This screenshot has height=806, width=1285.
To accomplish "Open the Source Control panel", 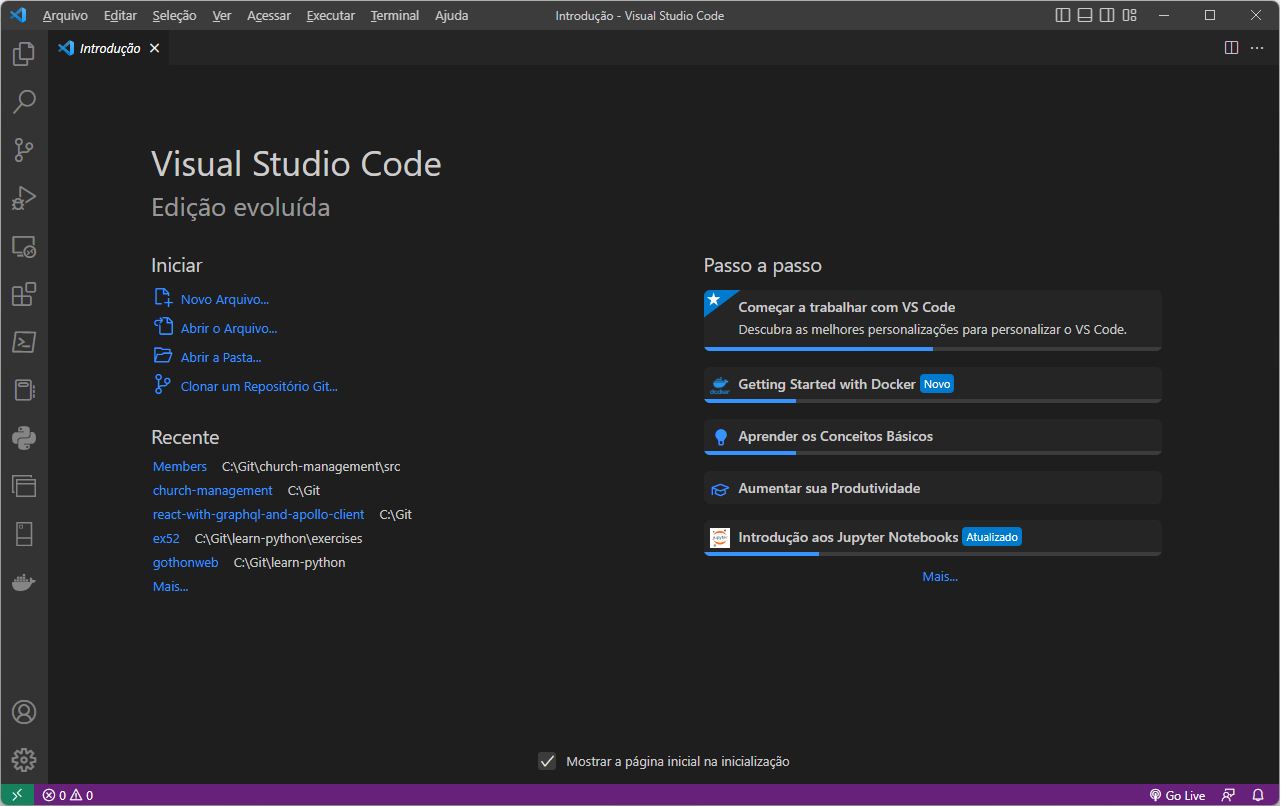I will point(23,150).
